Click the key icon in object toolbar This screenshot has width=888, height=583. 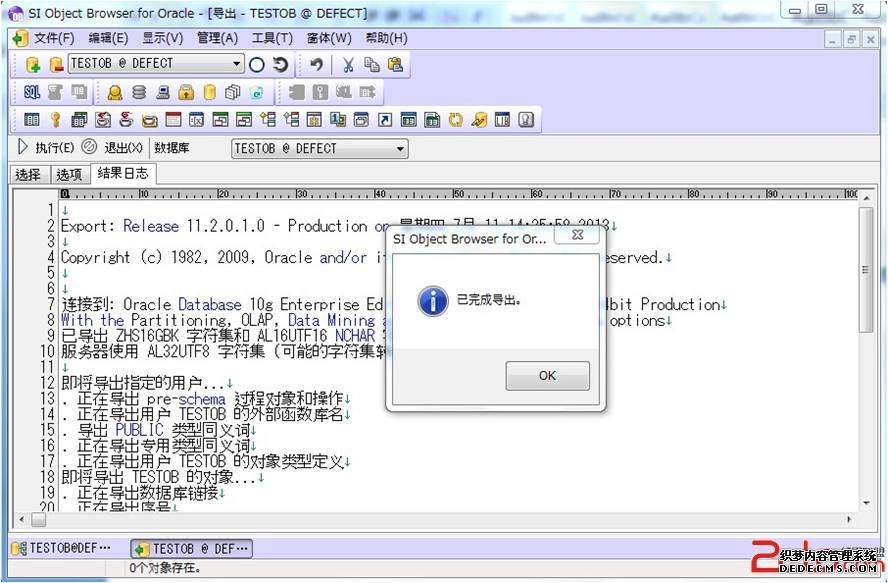pyautogui.click(x=55, y=120)
